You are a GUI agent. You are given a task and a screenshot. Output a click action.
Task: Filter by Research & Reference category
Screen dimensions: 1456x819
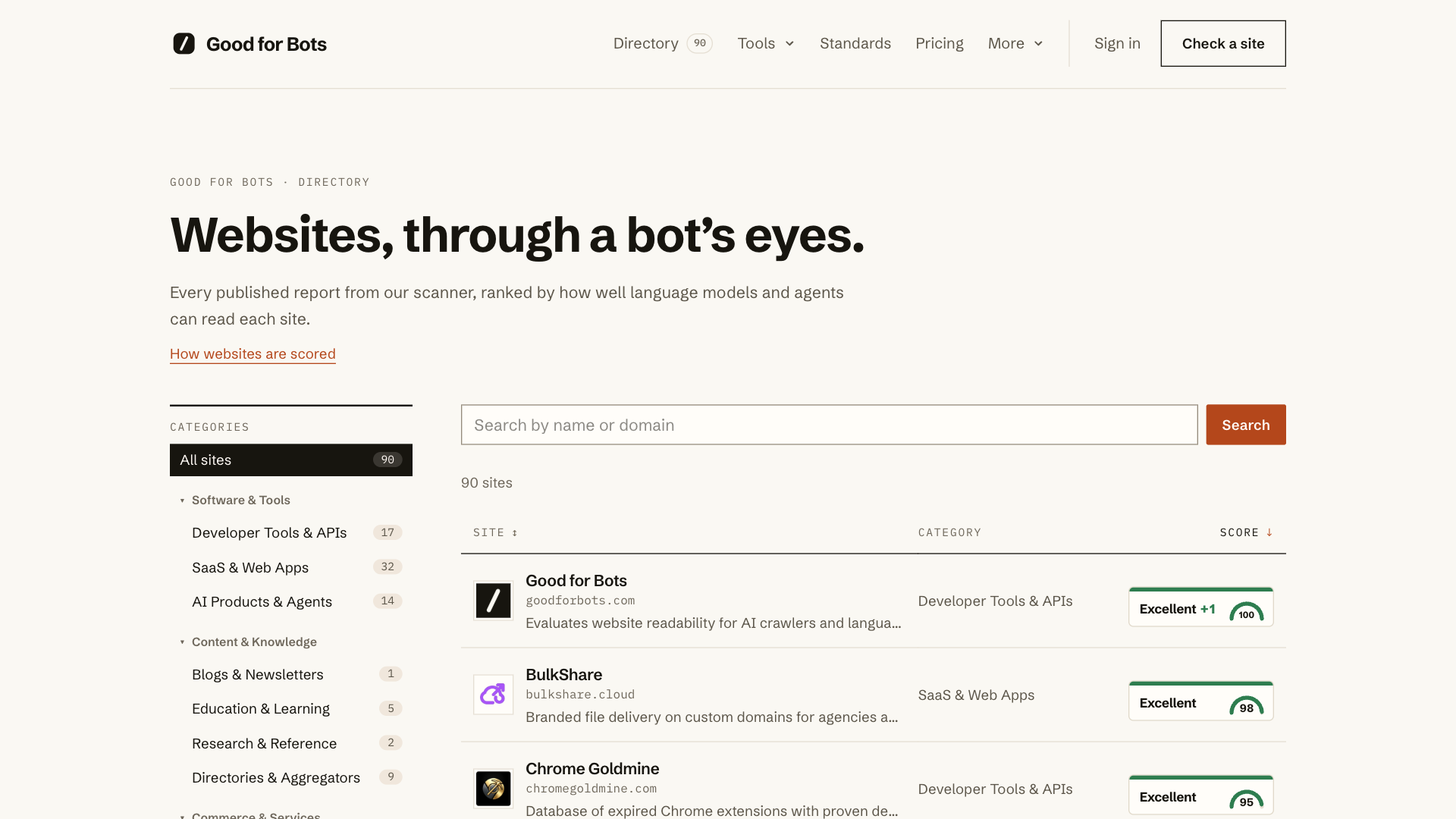291,743
